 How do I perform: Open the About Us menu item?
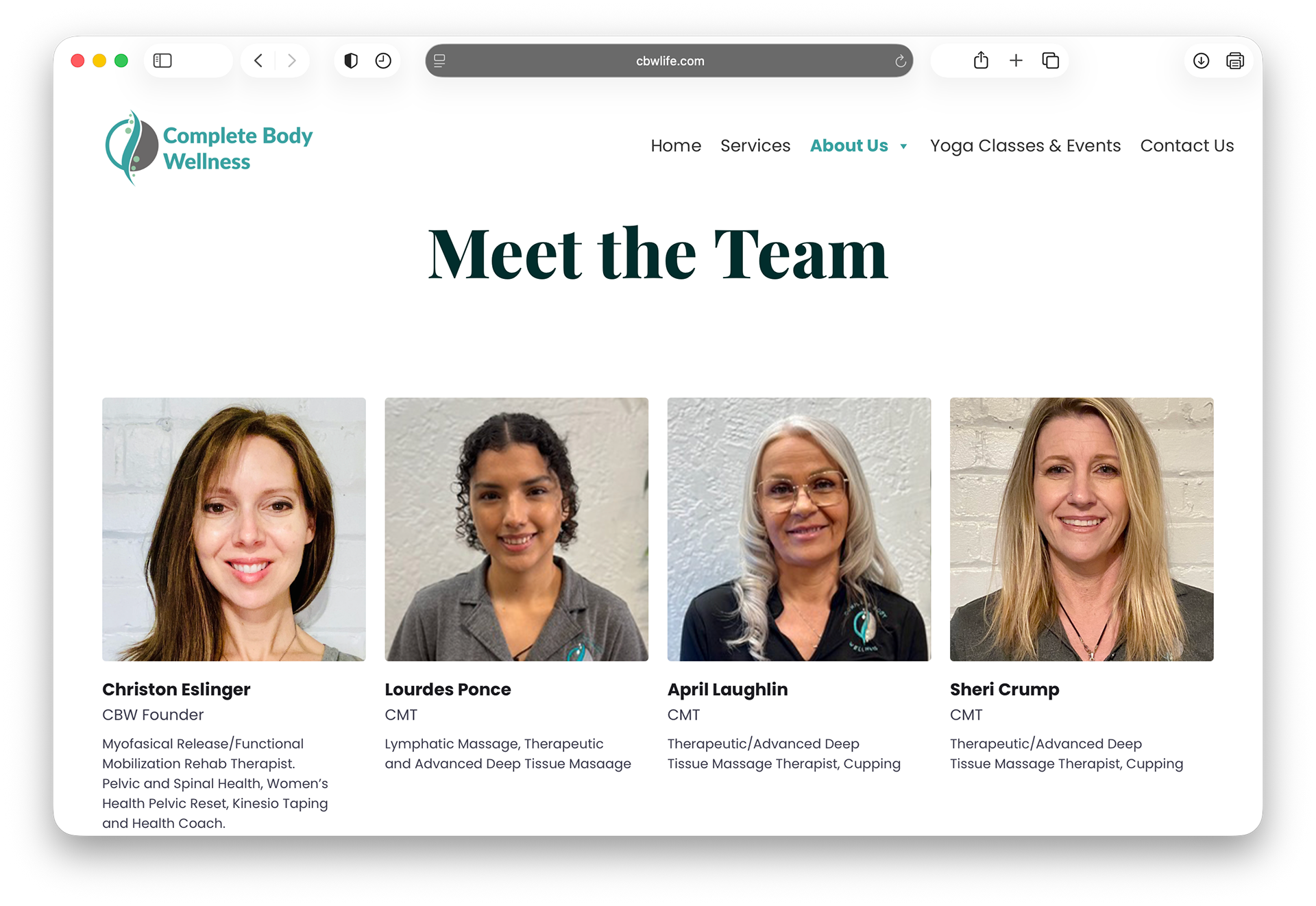pyautogui.click(x=849, y=146)
